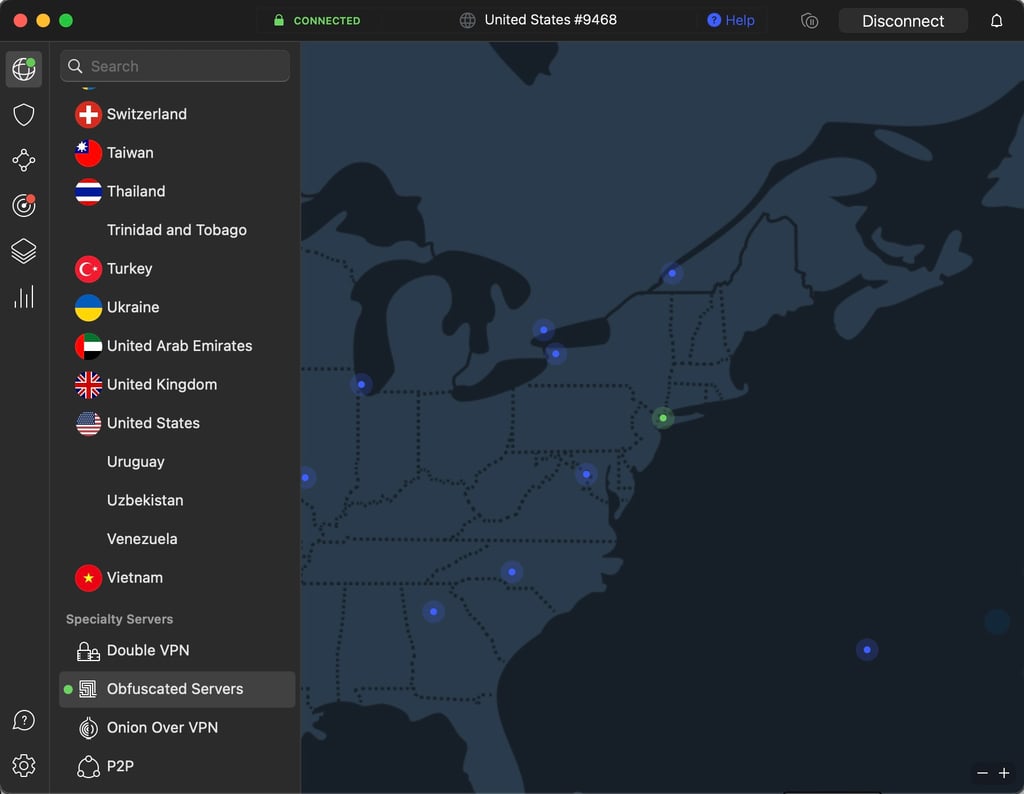The width and height of the screenshot is (1024, 794).
Task: Choose Double VPN specialty server label
Action: [148, 650]
